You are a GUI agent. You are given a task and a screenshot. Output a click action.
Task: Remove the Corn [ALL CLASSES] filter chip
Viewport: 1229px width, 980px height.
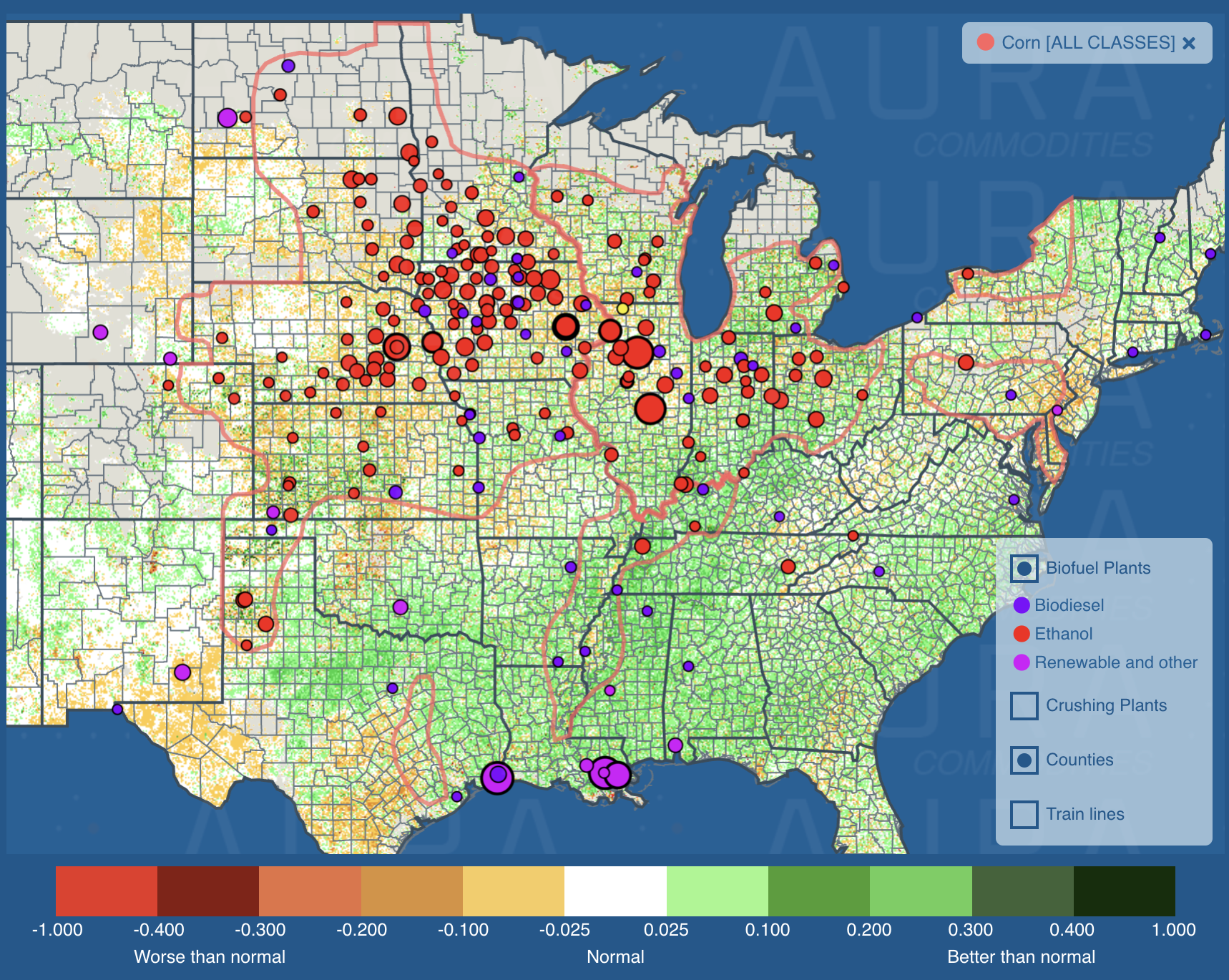pyautogui.click(x=1189, y=44)
